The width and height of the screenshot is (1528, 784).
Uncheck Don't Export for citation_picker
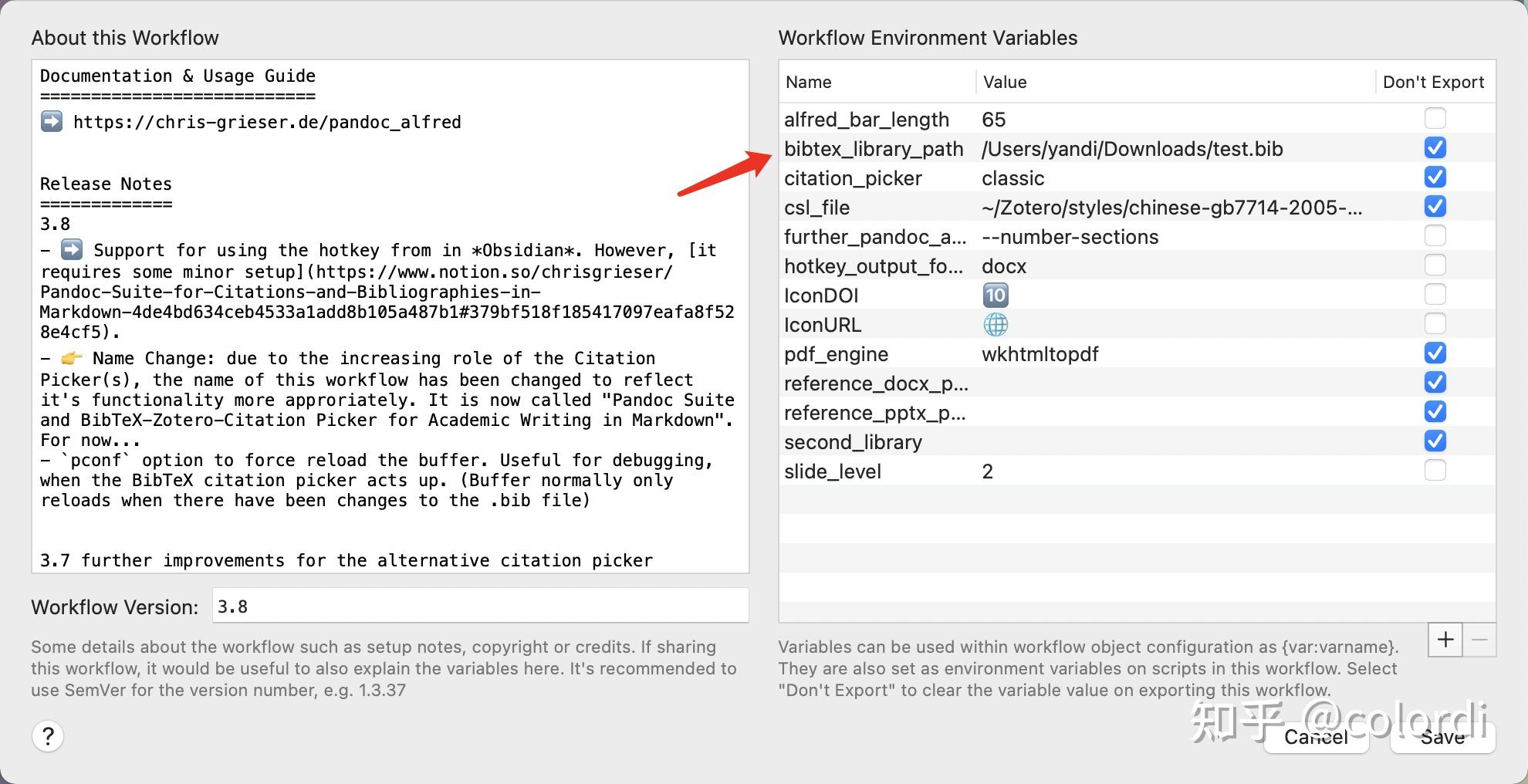[x=1435, y=177]
